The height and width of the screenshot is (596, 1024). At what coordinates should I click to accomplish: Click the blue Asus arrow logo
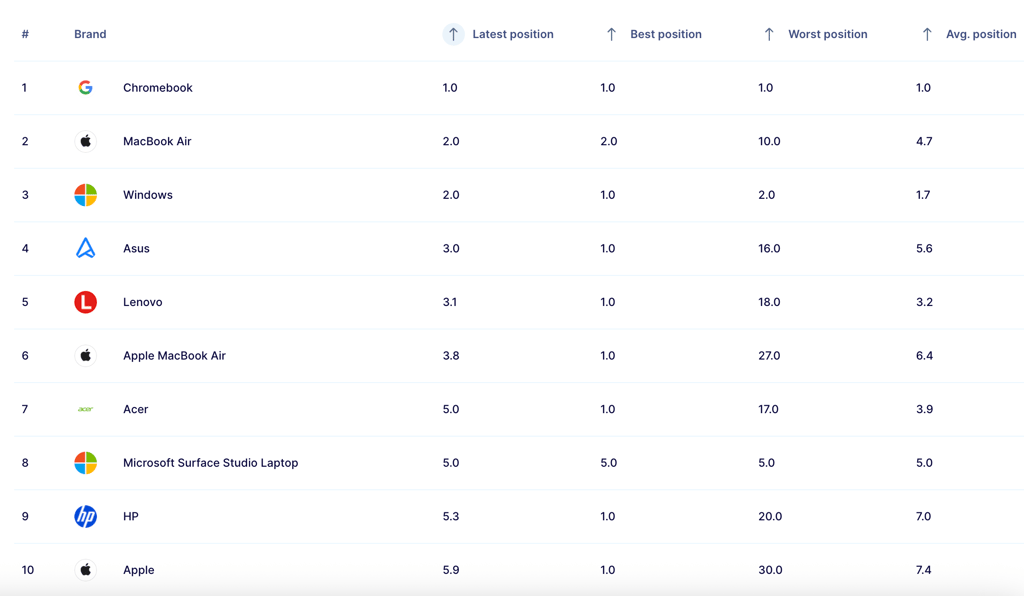86,248
